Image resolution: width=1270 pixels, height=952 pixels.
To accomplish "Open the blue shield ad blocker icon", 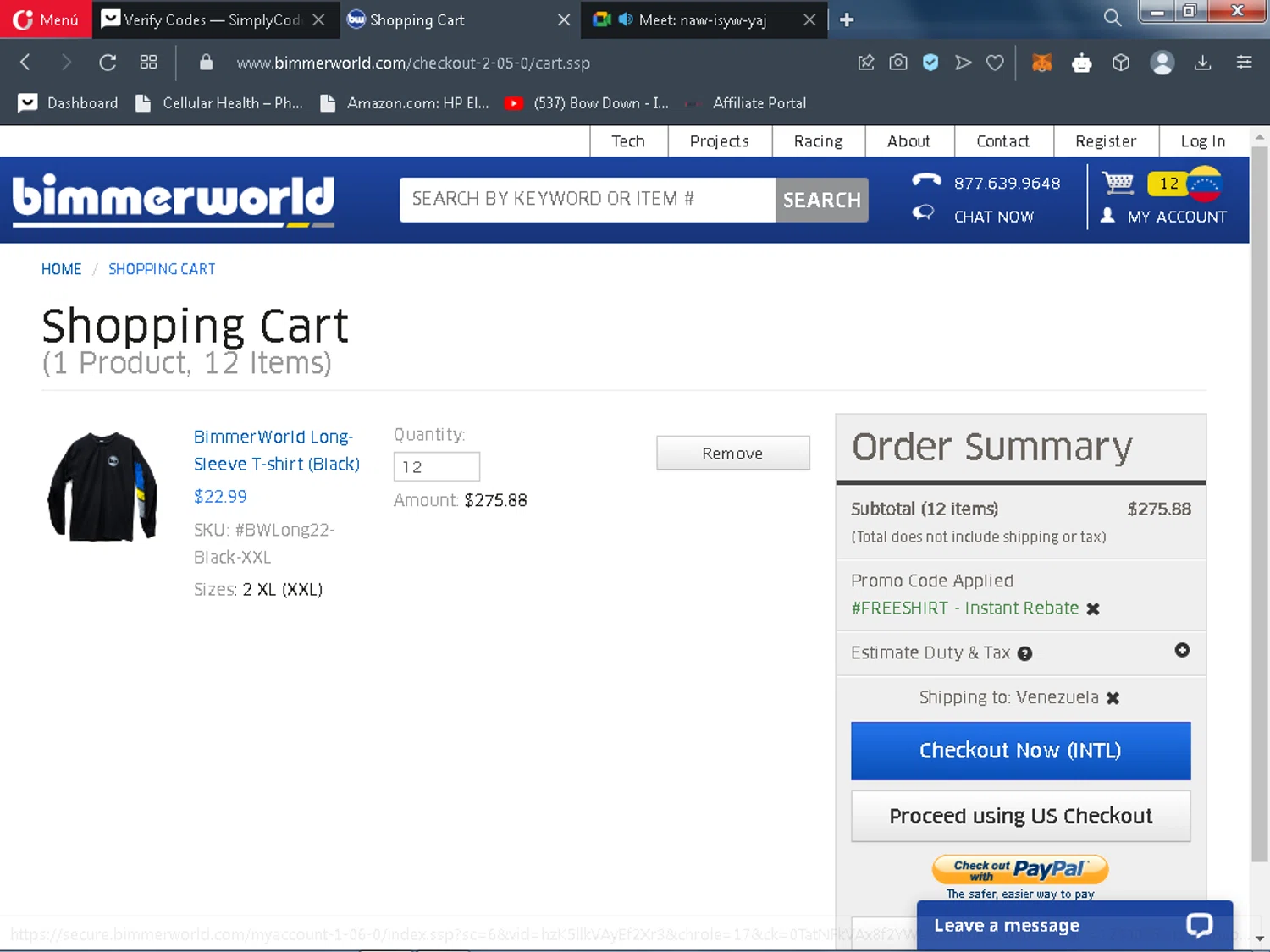I will coord(930,62).
